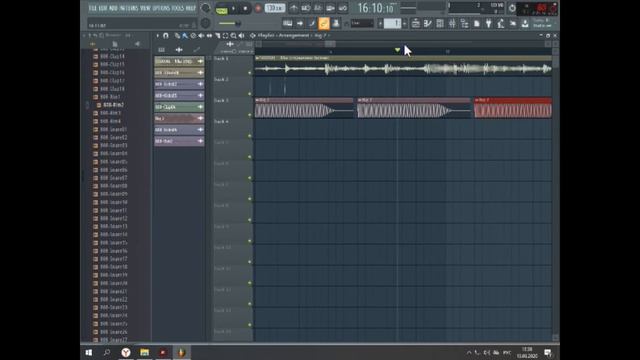640x360 pixels.
Task: Click the master pitch knob
Action: click(x=206, y=23)
